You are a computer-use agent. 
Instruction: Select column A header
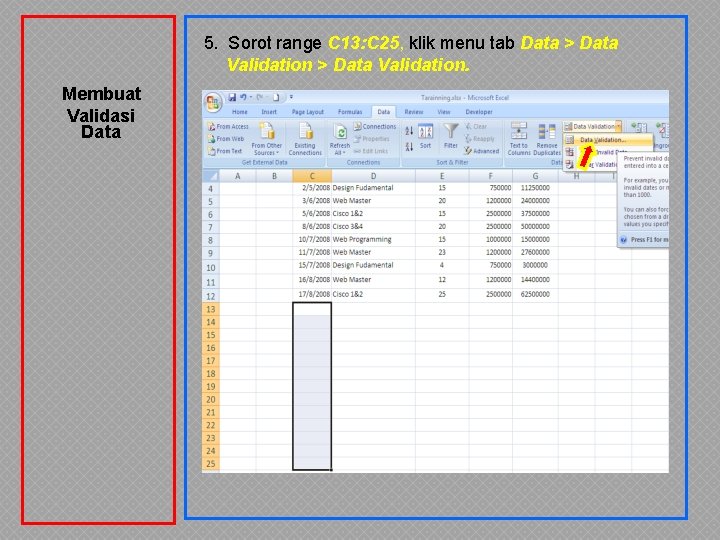[x=237, y=176]
